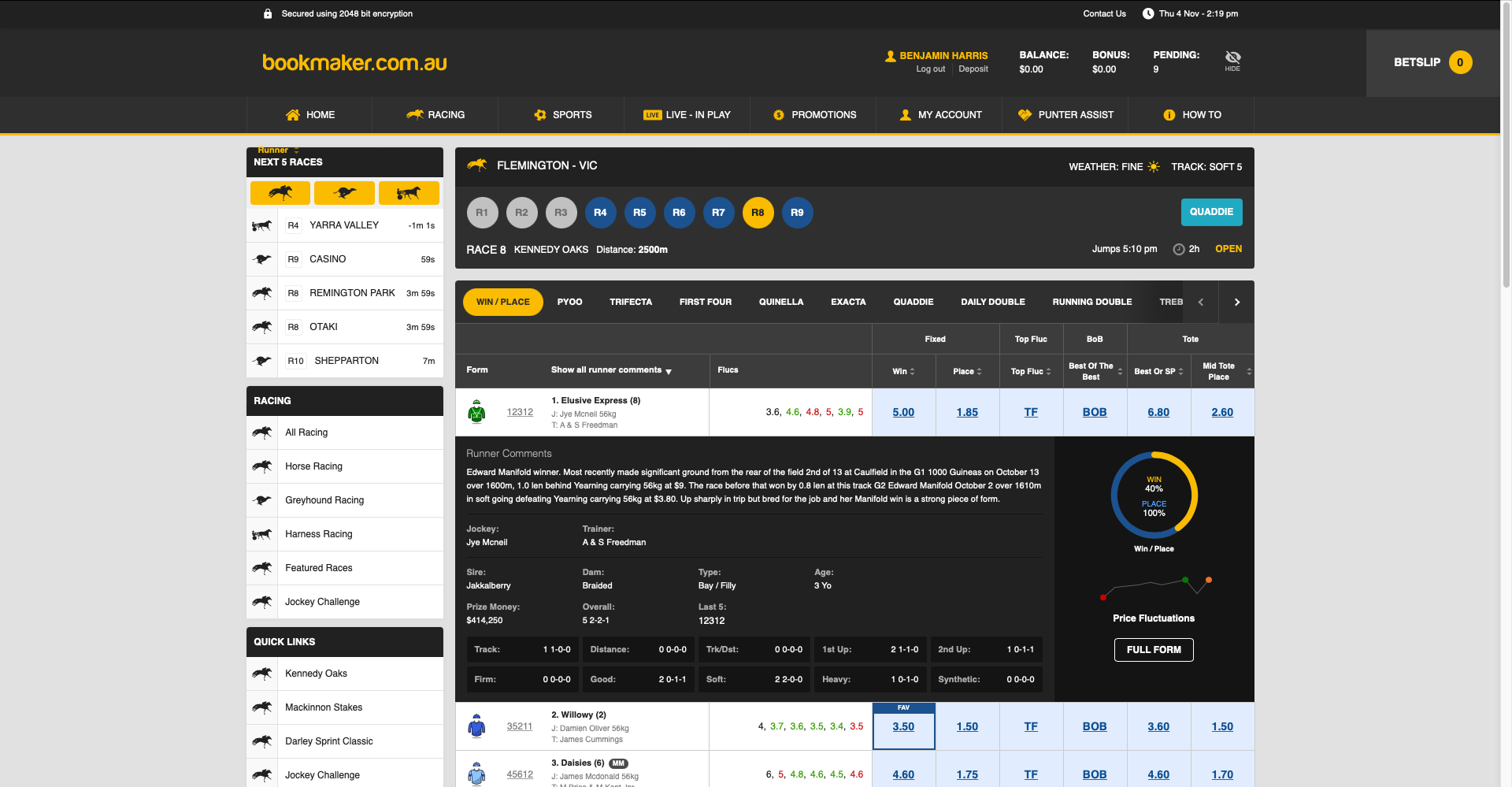Select race R4 circle
This screenshot has height=787, width=1512.
pyautogui.click(x=600, y=213)
